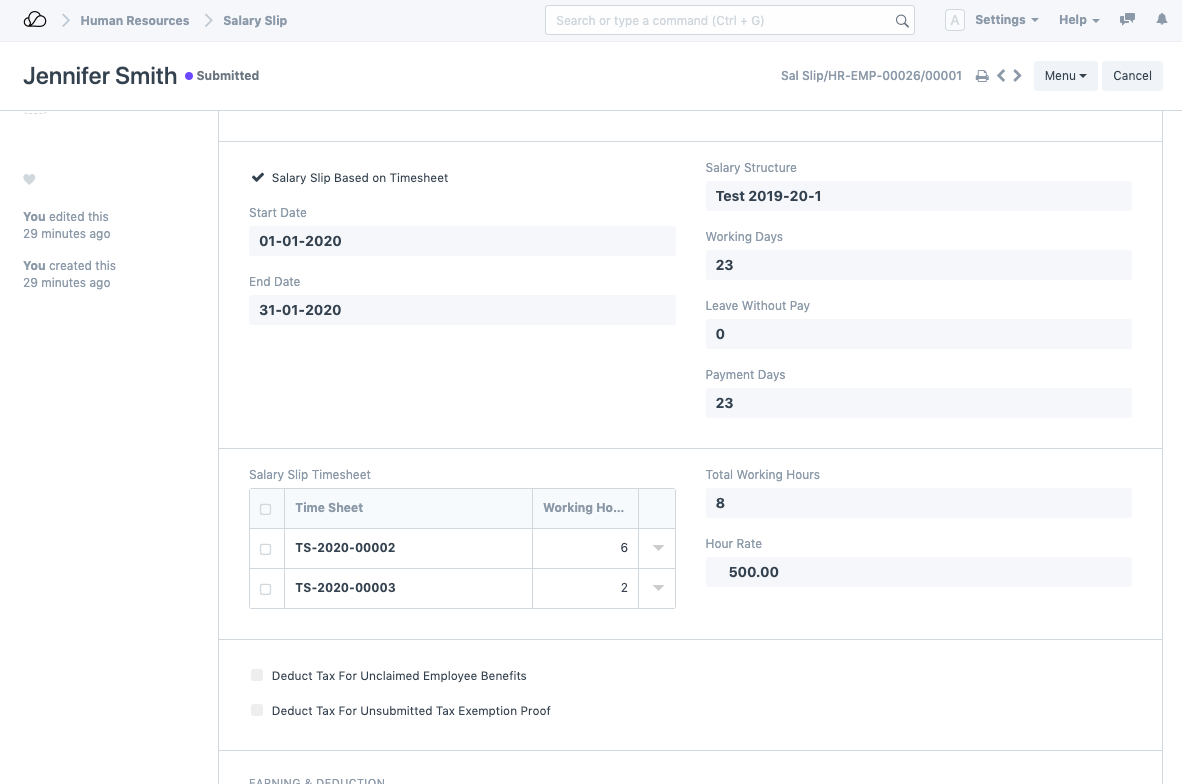Open the Settings menu
1182x784 pixels.
click(1006, 20)
